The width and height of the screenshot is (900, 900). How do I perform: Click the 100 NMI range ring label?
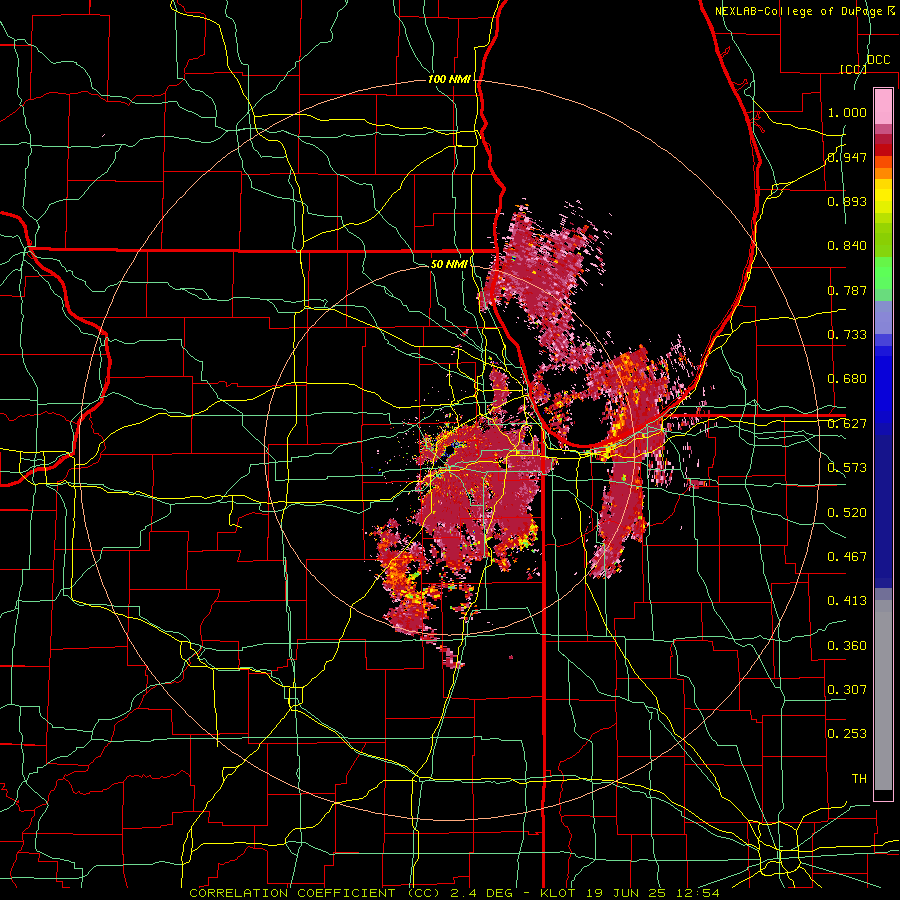[449, 79]
